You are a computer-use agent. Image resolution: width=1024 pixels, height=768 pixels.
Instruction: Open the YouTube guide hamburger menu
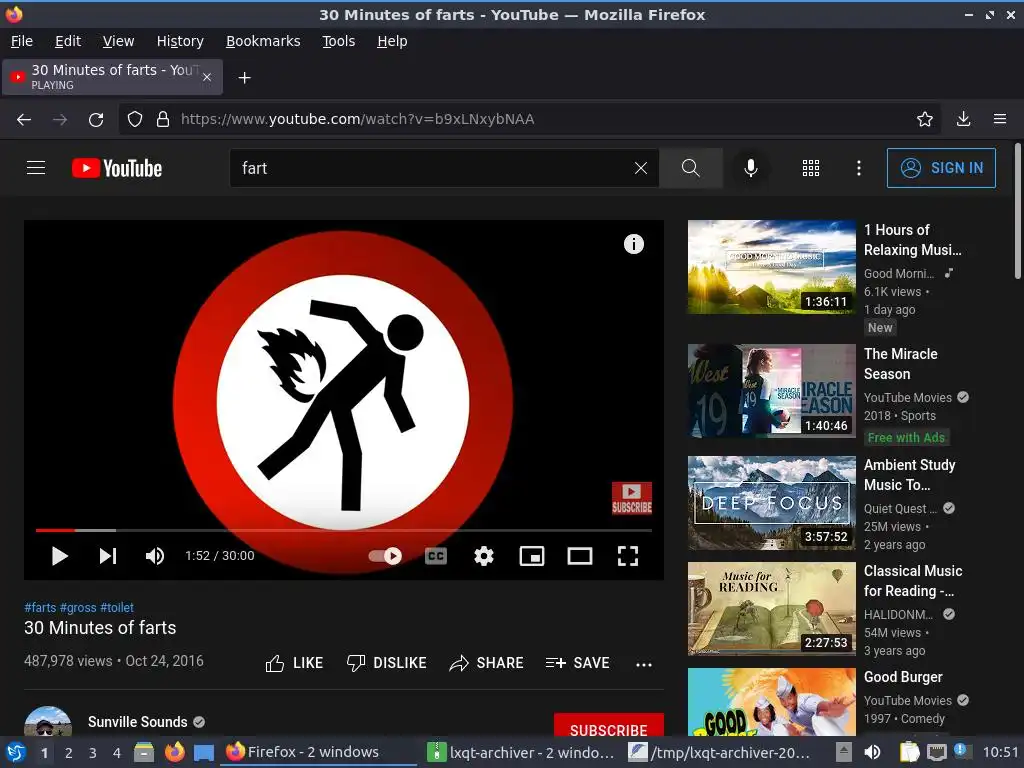pyautogui.click(x=36, y=168)
